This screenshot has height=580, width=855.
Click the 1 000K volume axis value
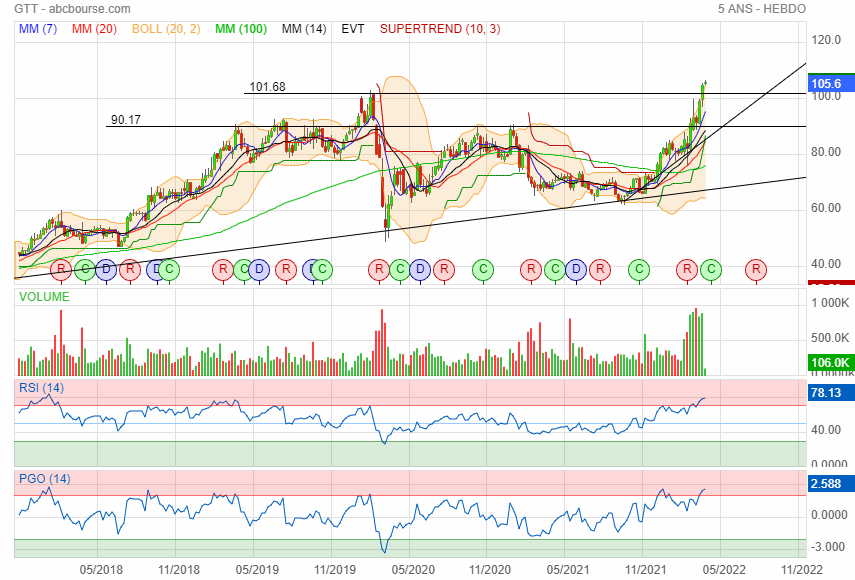830,303
